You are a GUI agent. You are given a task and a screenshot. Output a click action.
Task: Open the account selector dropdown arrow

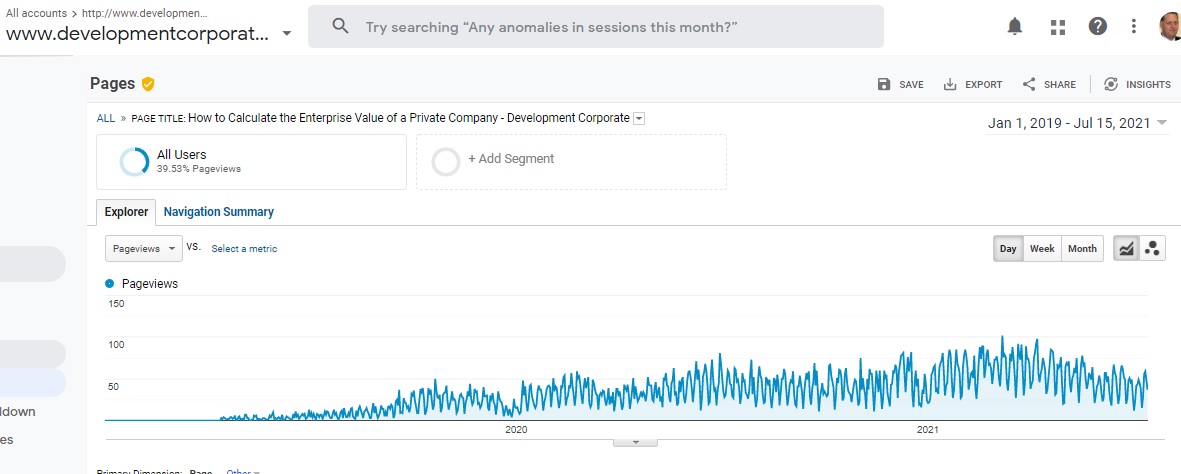287,34
